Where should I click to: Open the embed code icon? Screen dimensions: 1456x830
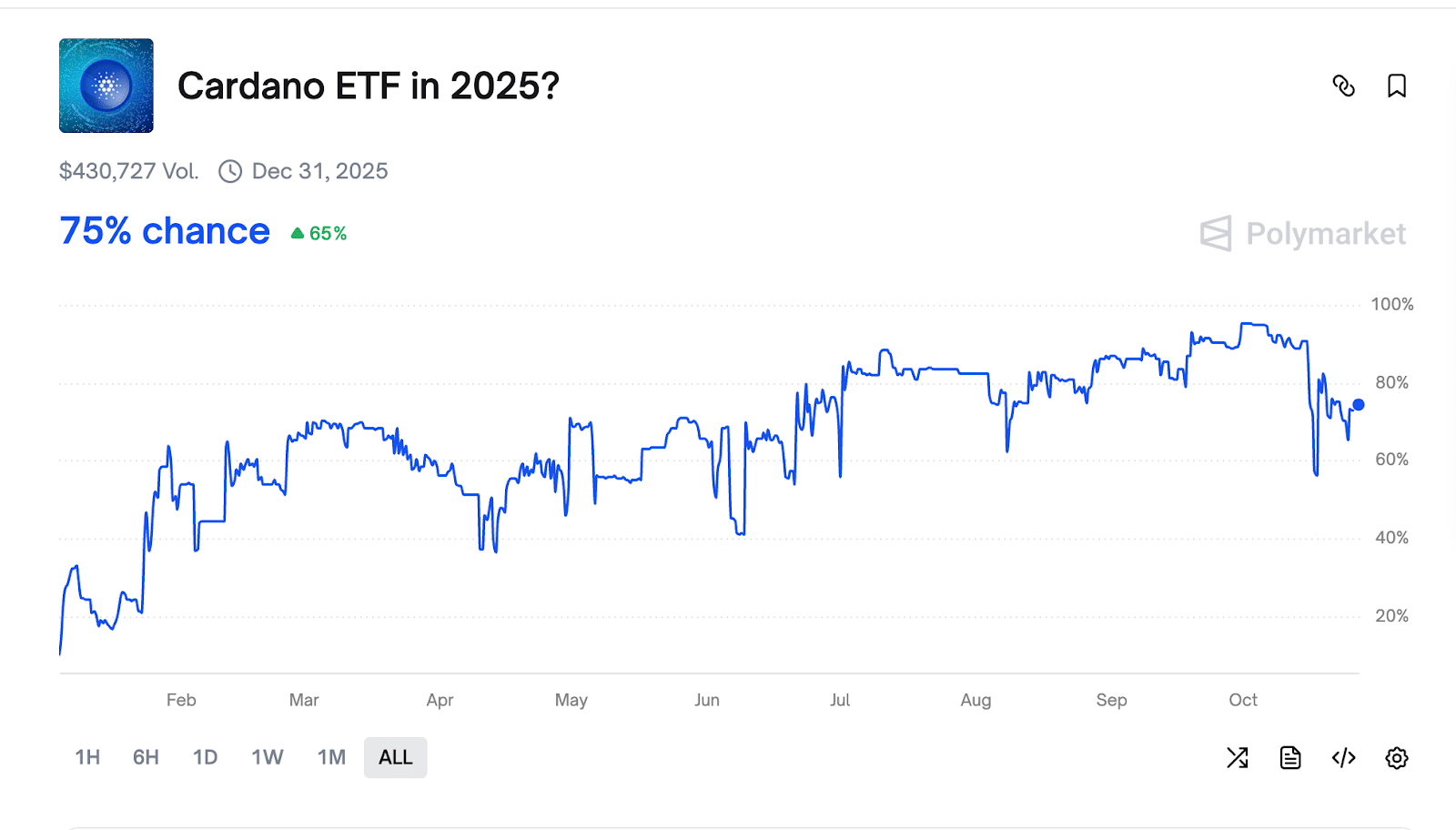pyautogui.click(x=1344, y=757)
